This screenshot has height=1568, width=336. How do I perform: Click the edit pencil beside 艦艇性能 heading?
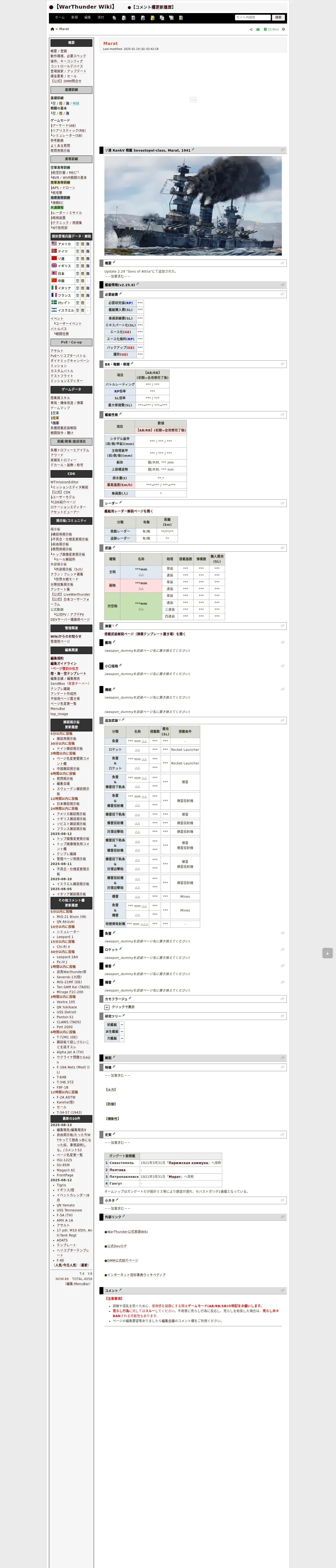coord(121,414)
